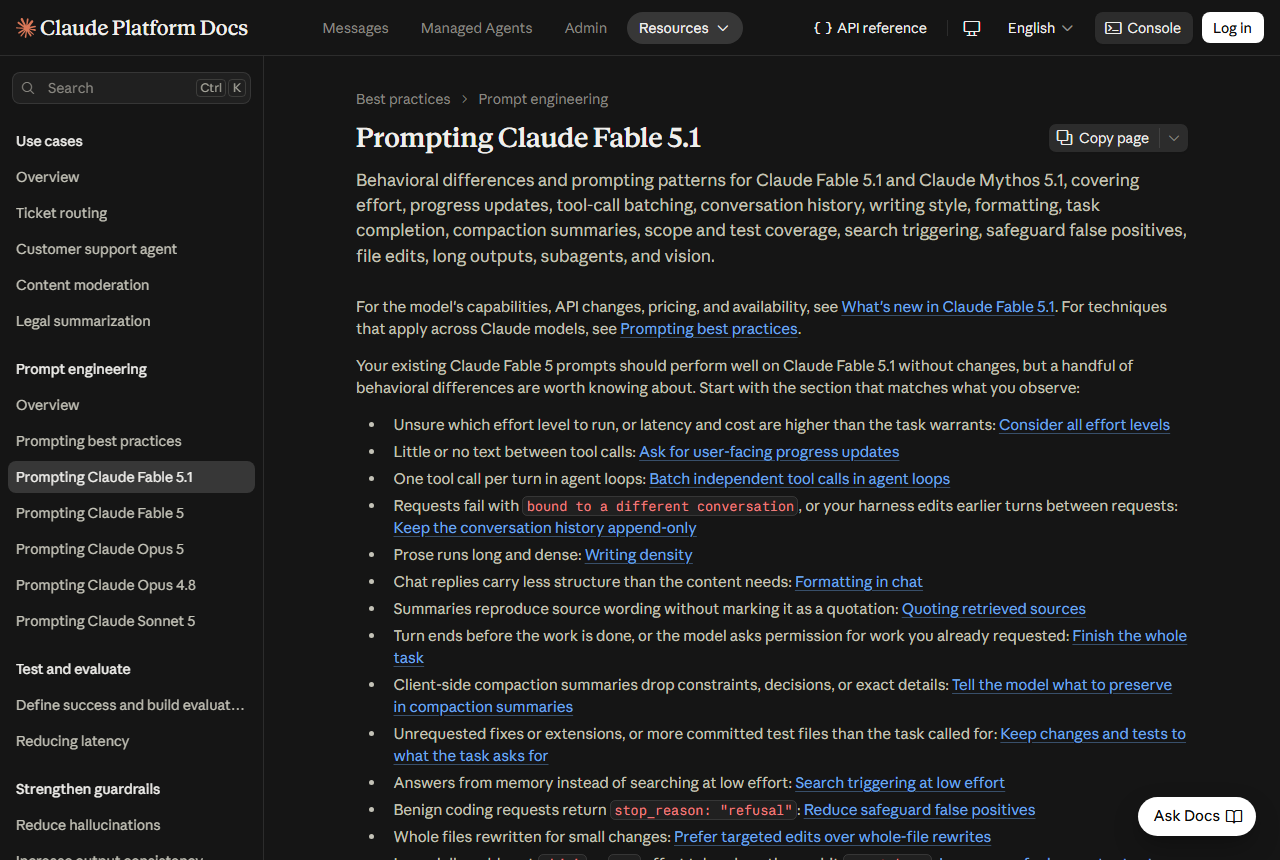Click the Log in button
The height and width of the screenshot is (860, 1280).
coord(1232,28)
